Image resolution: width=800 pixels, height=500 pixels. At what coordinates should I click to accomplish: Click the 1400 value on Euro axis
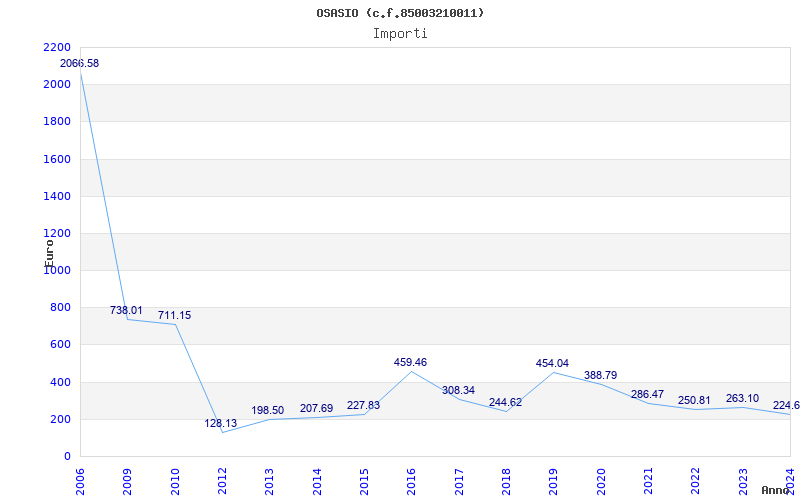pyautogui.click(x=57, y=196)
